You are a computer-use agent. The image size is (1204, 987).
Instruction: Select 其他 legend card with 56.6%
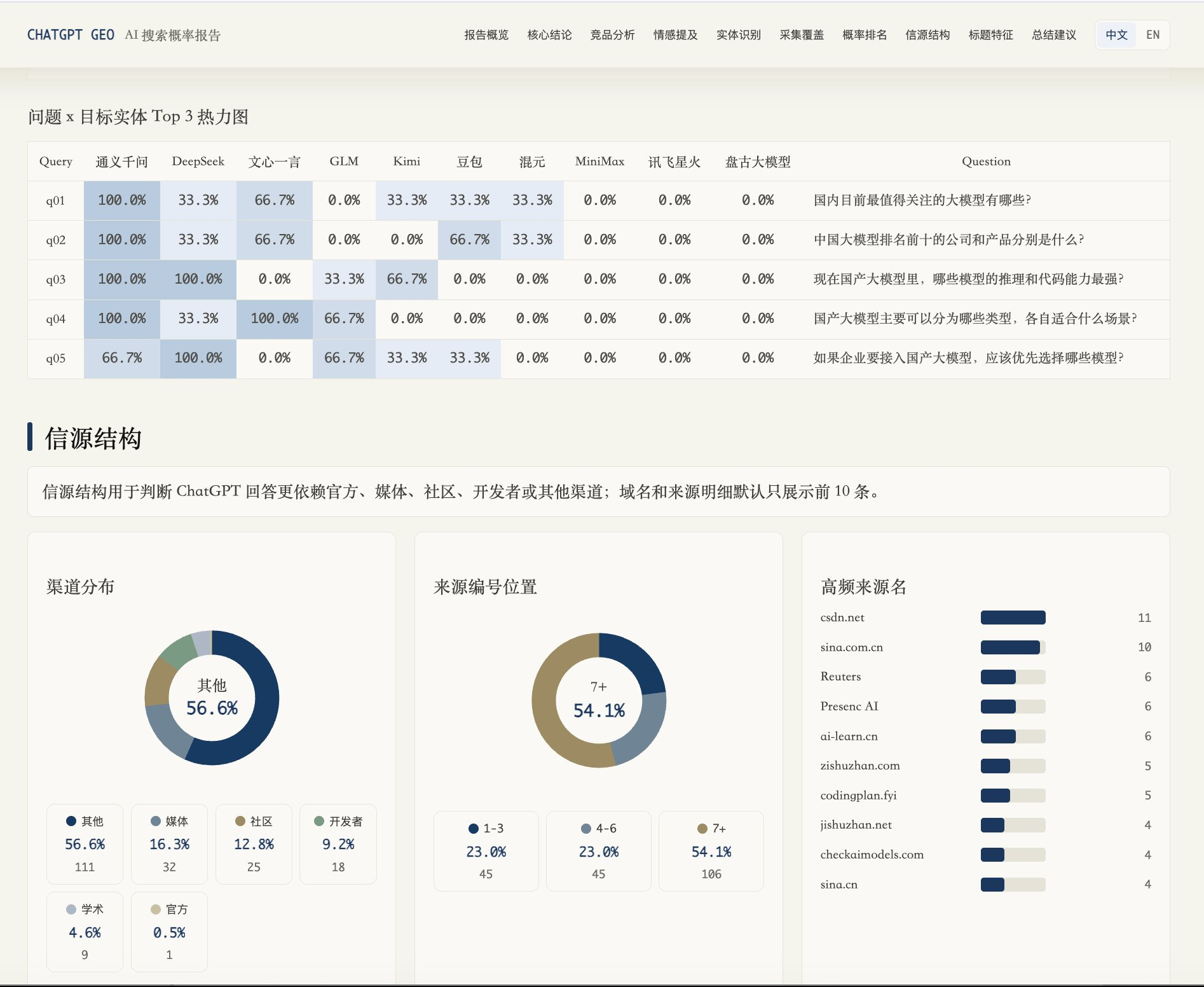(x=85, y=844)
